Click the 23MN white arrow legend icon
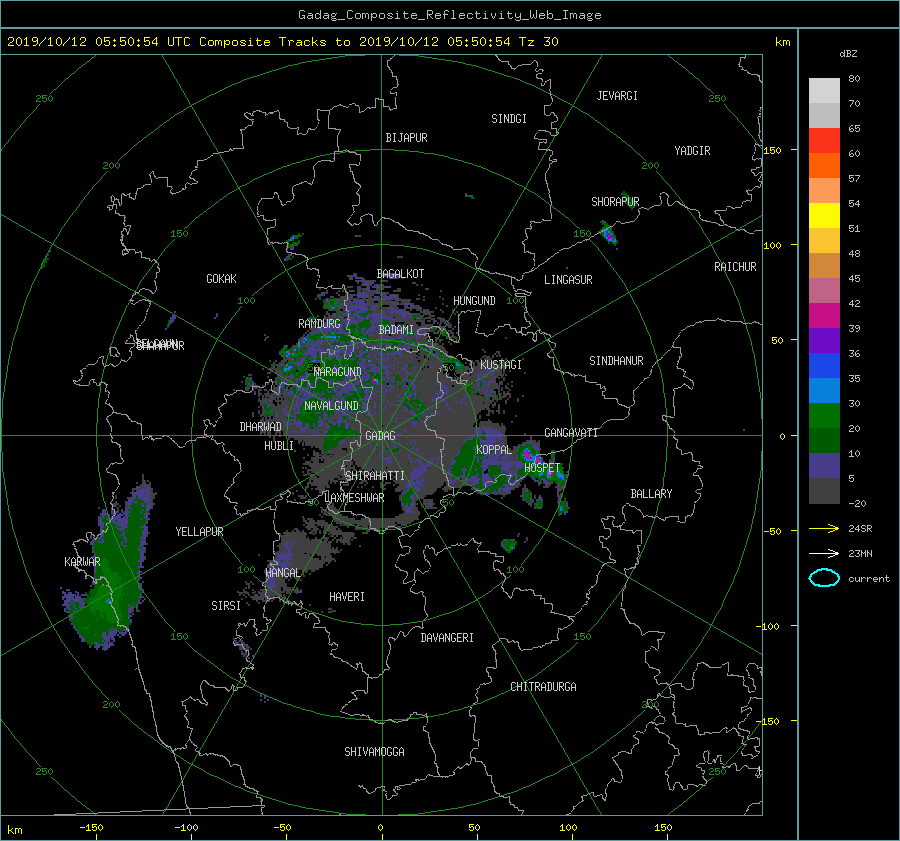Viewport: 900px width, 841px height. pos(824,553)
